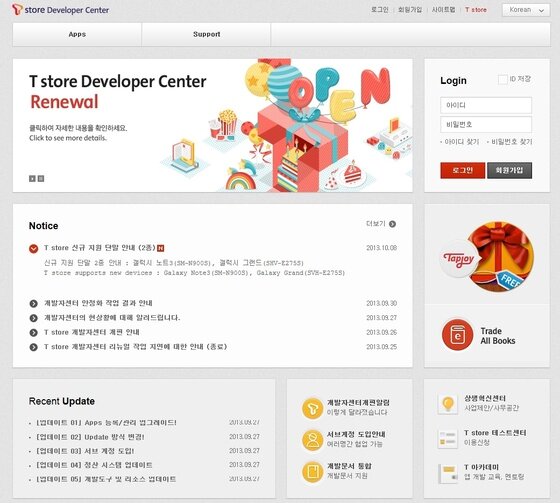
Task: Click the banner previous slide control
Action: 32,179
